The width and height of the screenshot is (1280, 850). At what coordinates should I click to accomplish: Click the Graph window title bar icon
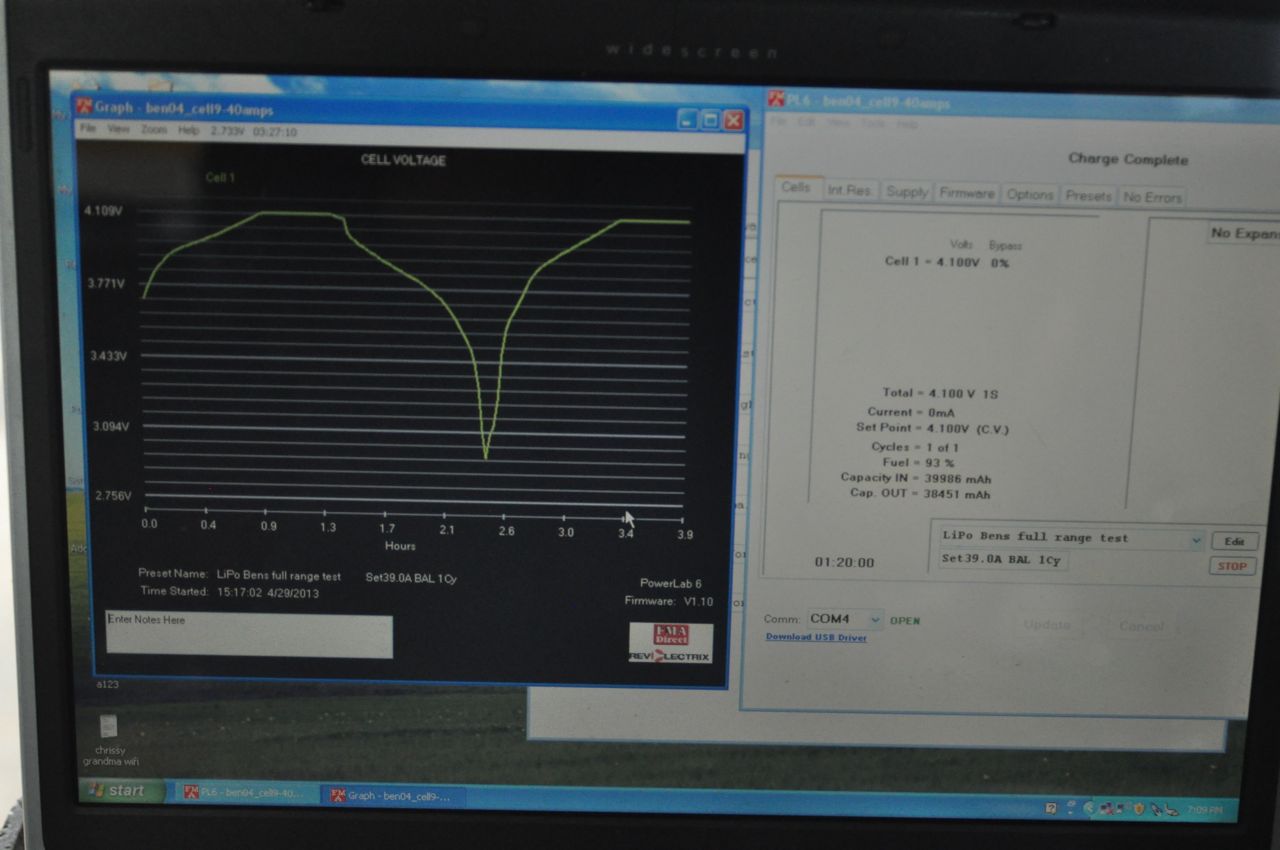[85, 108]
